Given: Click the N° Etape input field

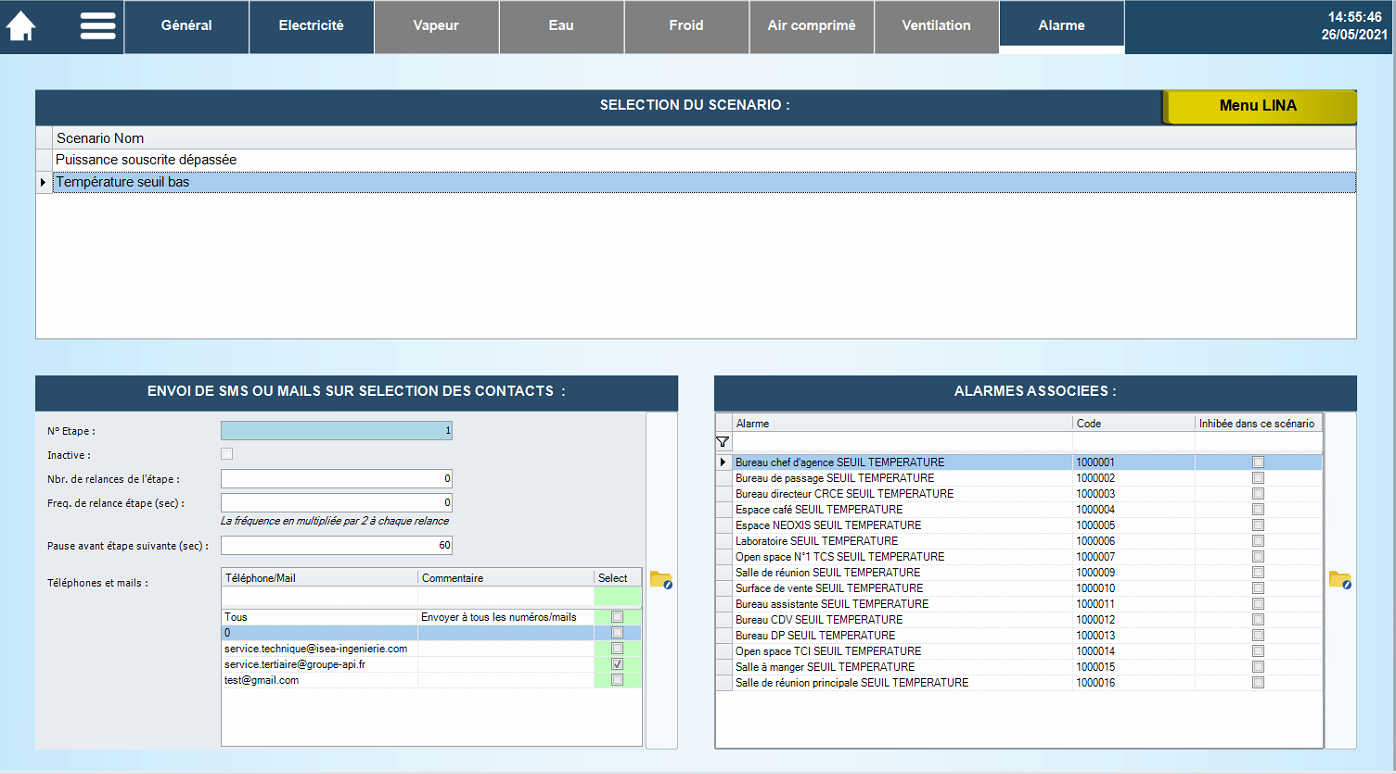Looking at the screenshot, I should tap(337, 431).
